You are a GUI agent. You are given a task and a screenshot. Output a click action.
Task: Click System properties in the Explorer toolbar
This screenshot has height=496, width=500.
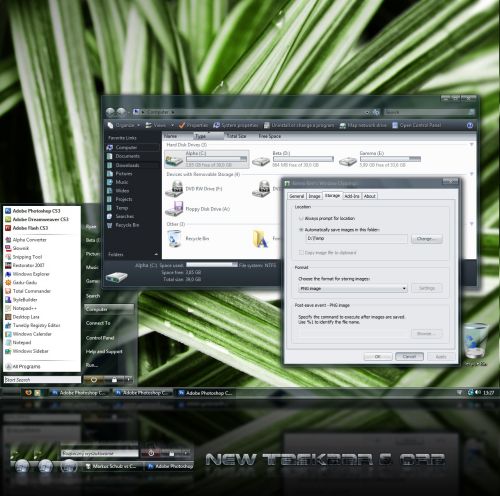[236, 125]
